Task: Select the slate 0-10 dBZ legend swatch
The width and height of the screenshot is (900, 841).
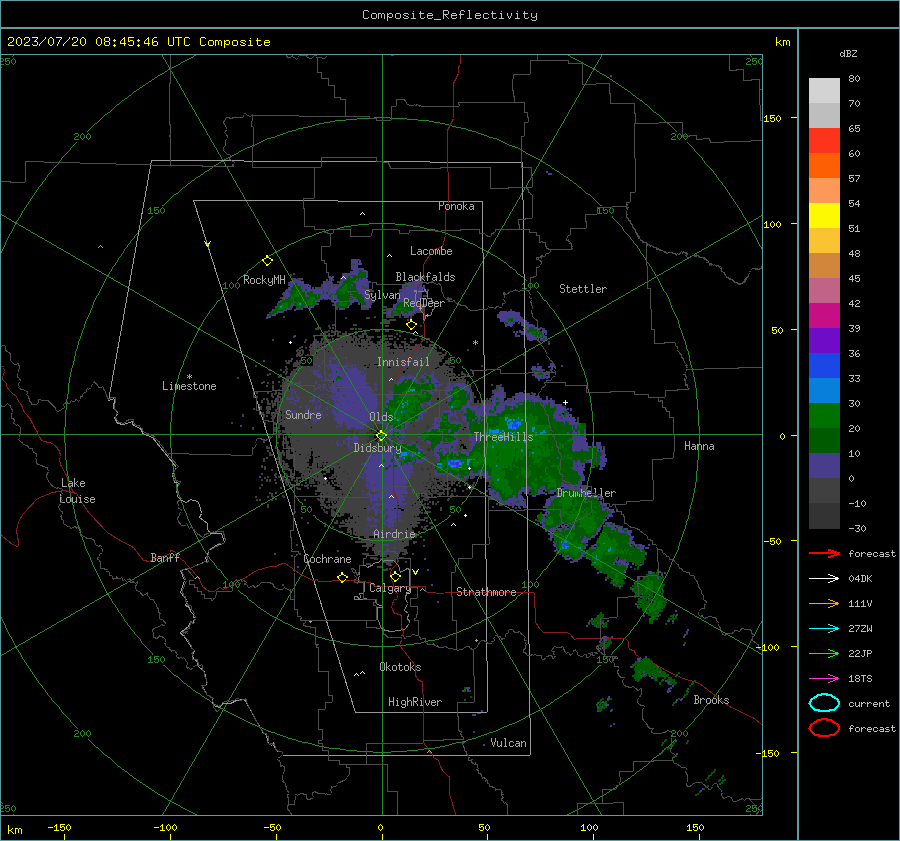Action: click(824, 466)
